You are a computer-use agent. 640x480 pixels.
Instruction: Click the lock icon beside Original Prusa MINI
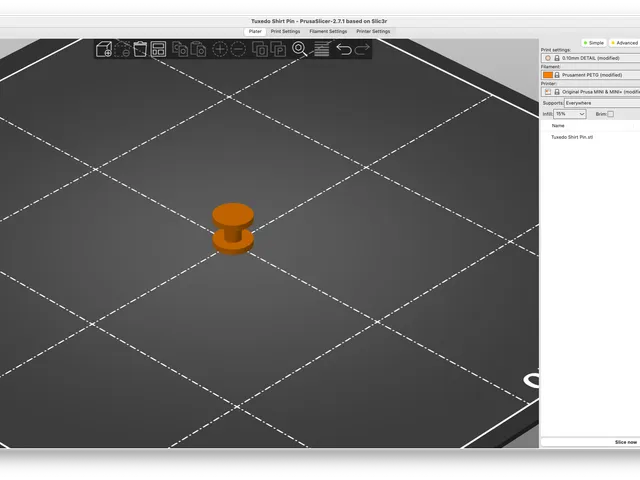click(557, 92)
